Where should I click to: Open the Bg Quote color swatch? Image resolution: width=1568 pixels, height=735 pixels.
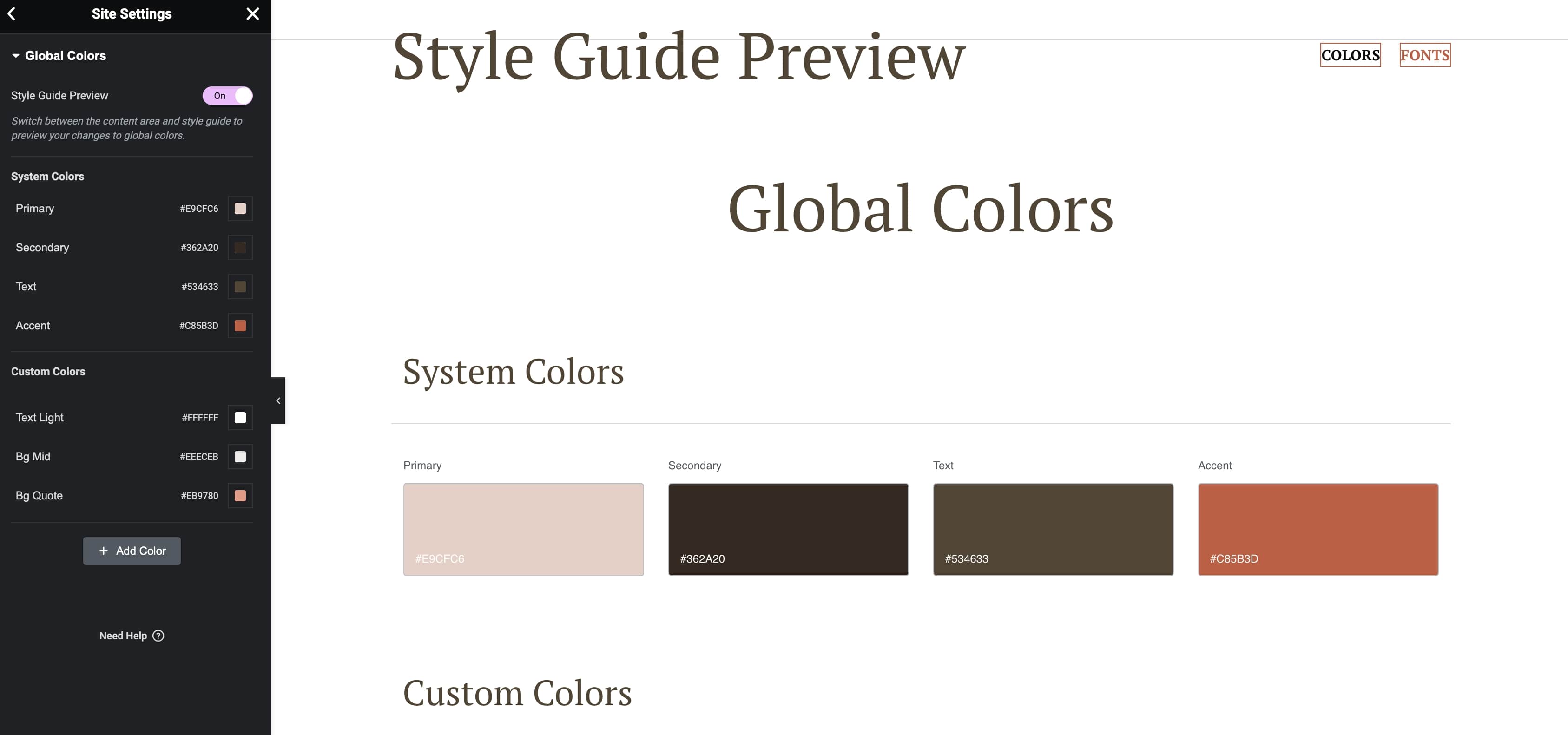click(x=240, y=495)
